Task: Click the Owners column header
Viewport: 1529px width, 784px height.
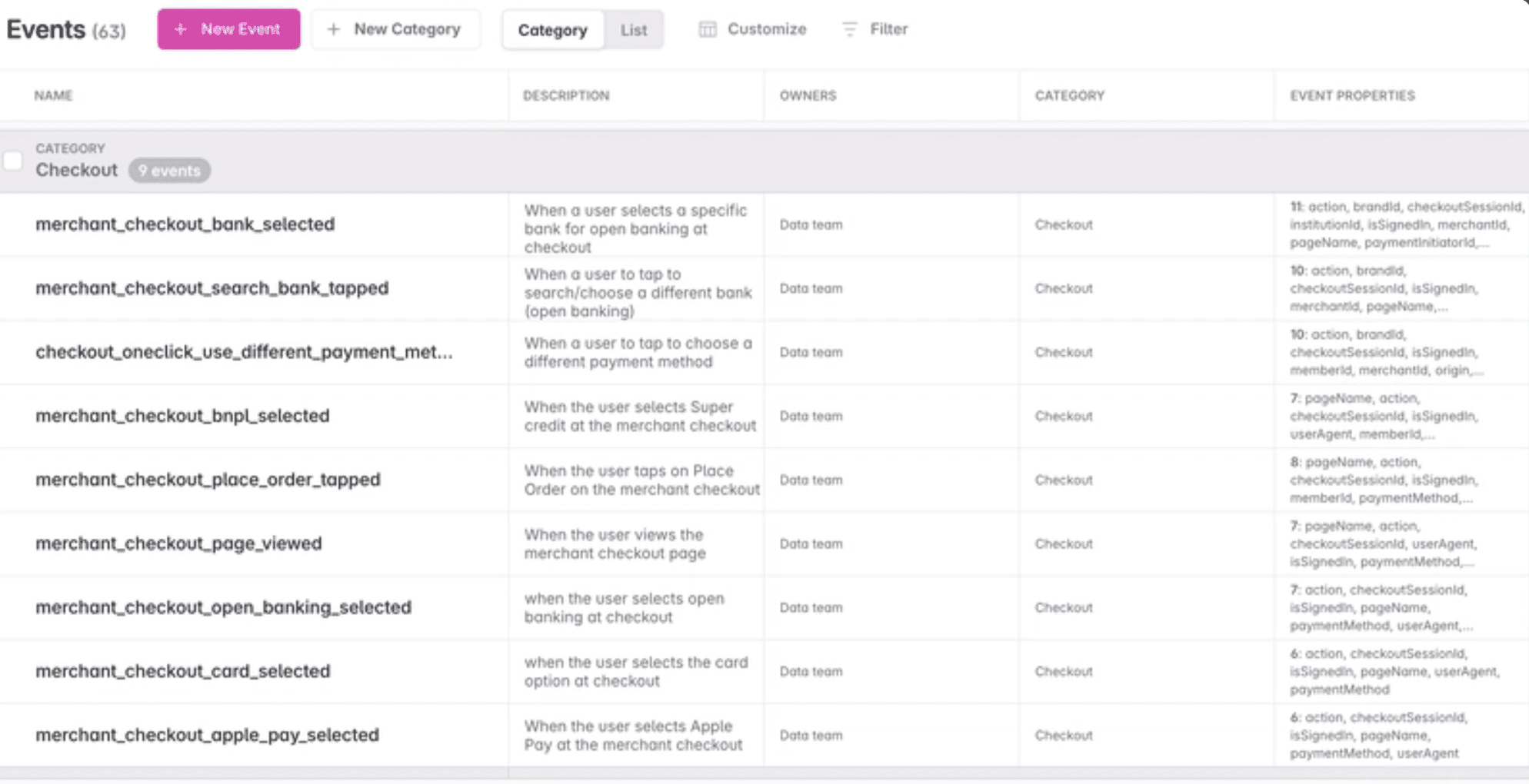Action: coord(808,95)
